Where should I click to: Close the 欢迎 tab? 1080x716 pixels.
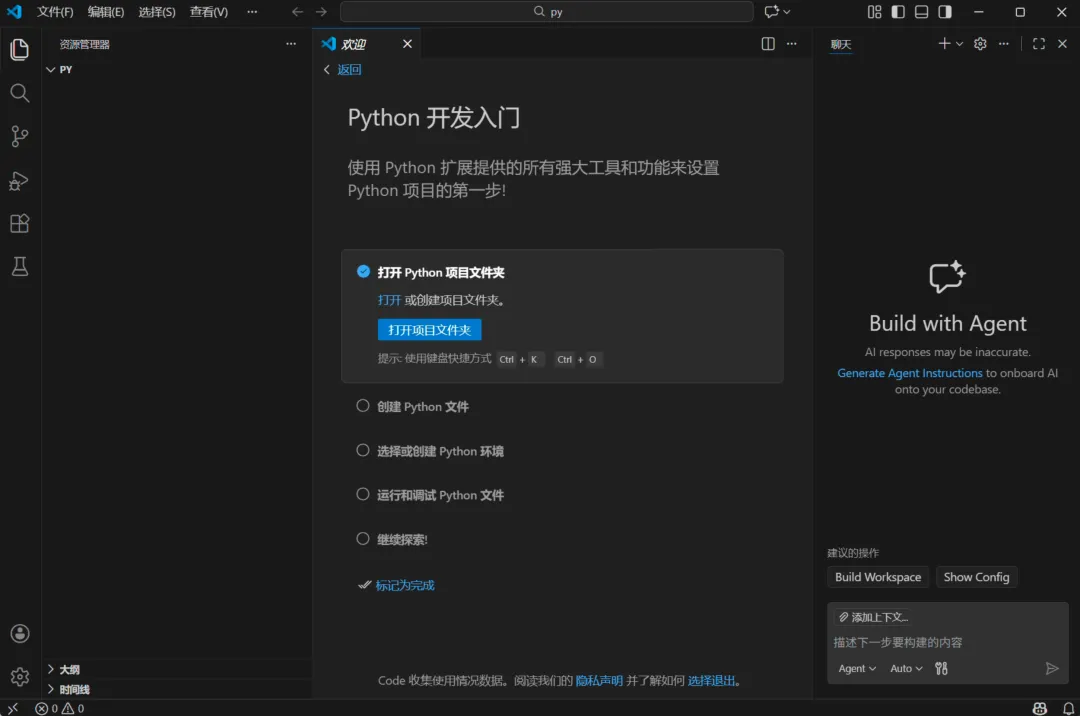[x=407, y=43]
